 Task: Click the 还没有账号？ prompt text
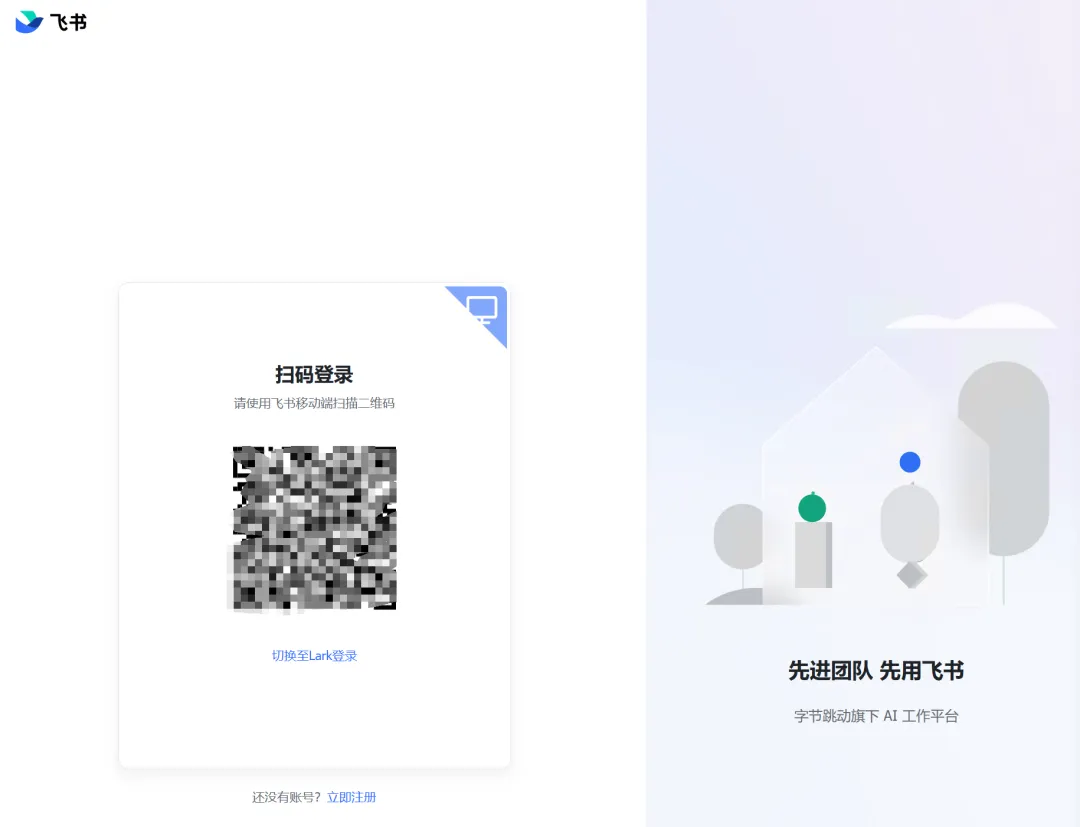pos(286,797)
